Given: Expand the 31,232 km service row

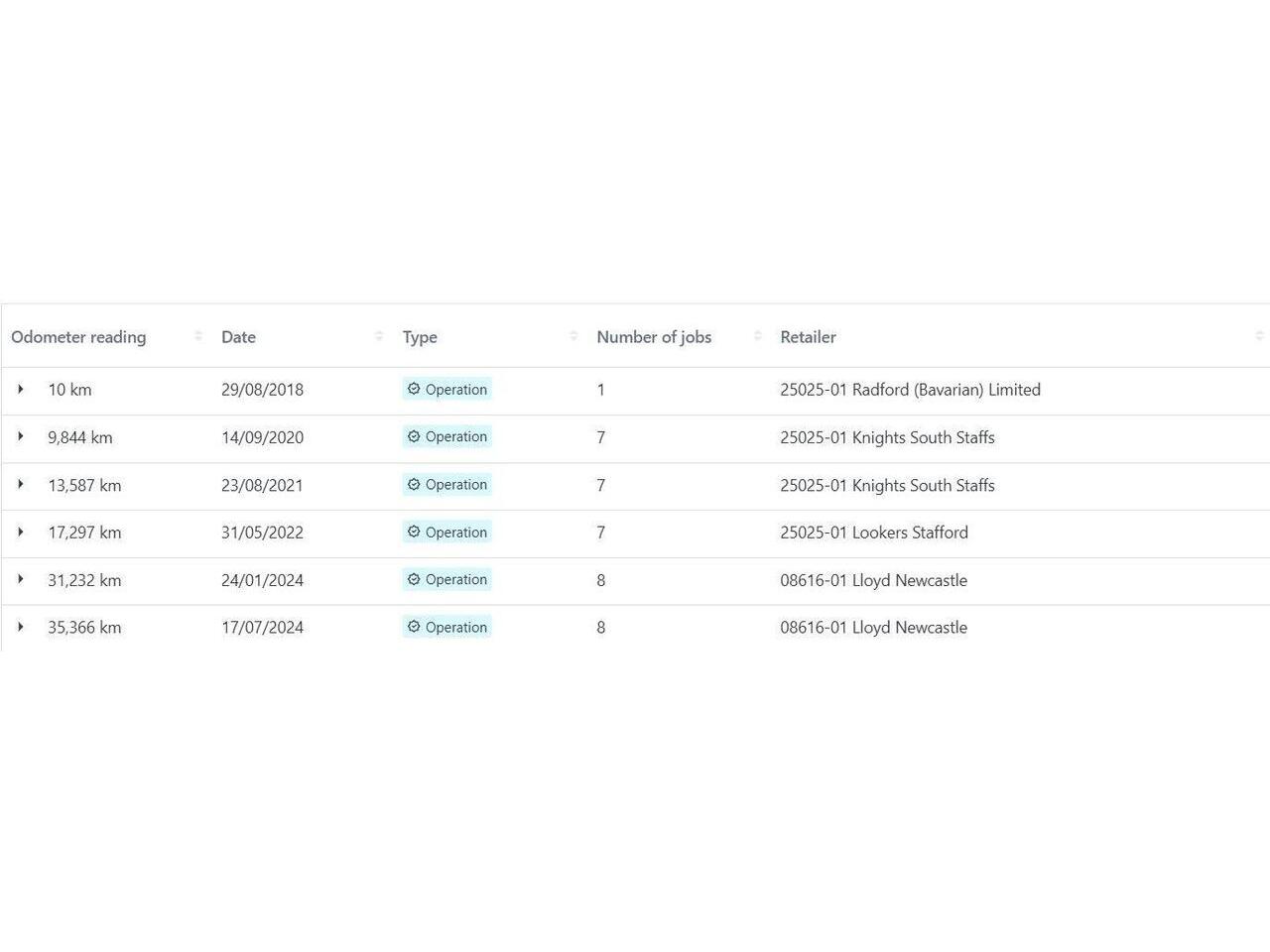Looking at the screenshot, I should click(x=21, y=580).
